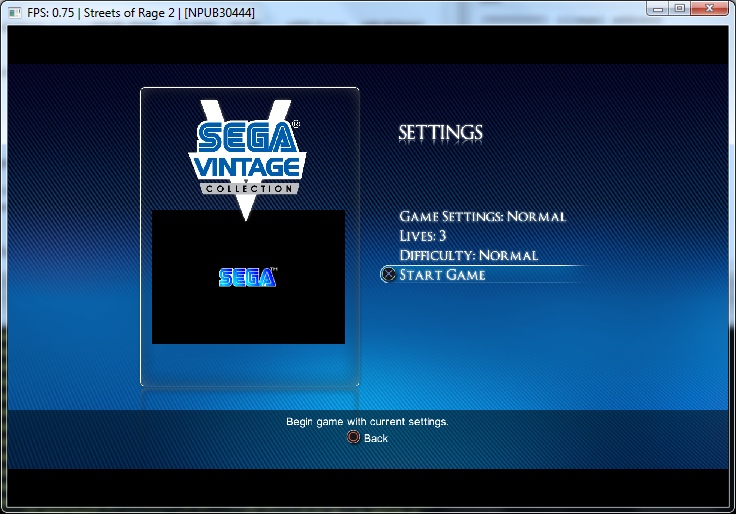The width and height of the screenshot is (736, 514).
Task: Click the title bar text 'Streets of Rage 2'
Action: tap(129, 13)
